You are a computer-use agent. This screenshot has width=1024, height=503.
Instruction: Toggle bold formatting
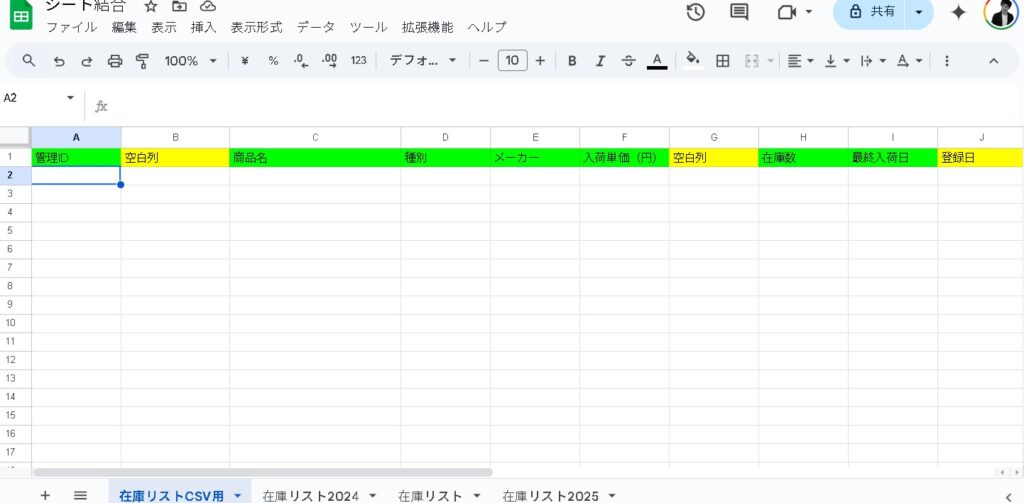[572, 61]
